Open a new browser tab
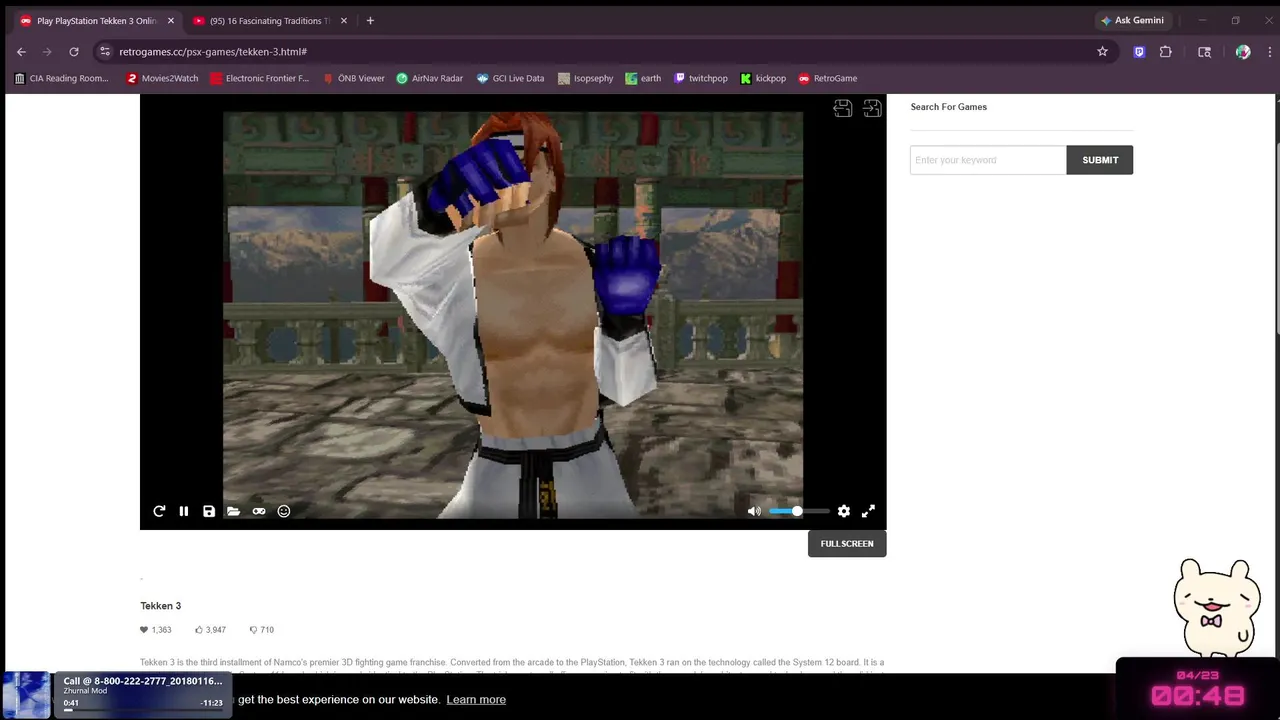The height and width of the screenshot is (720, 1280). coord(370,21)
